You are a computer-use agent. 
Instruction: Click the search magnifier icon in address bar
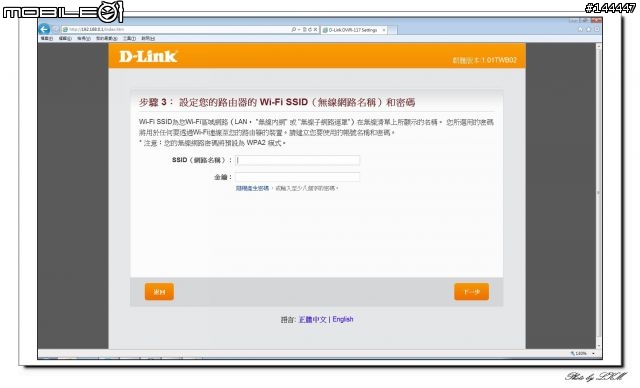click(293, 30)
